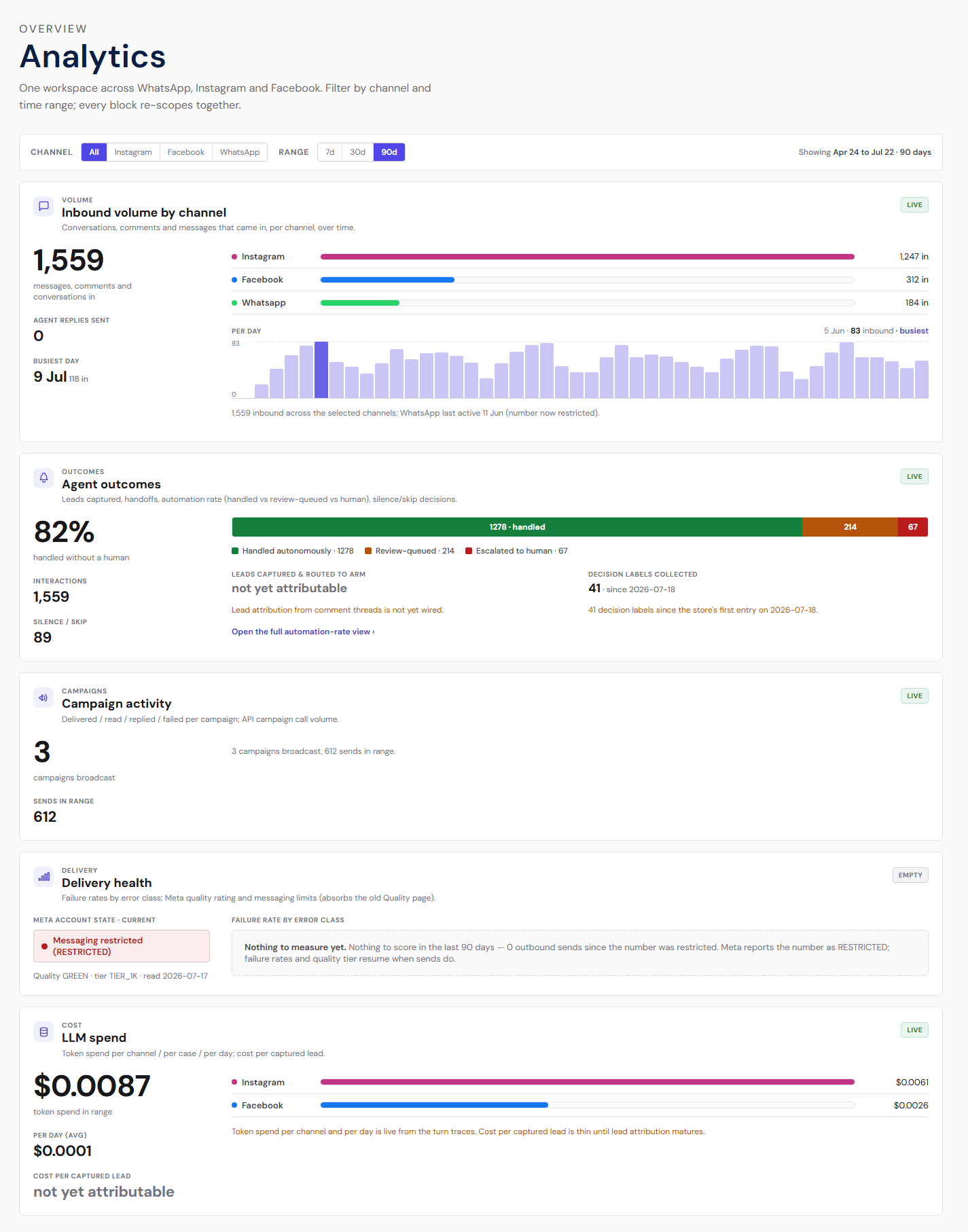Click the Campaign activity megaphone icon
This screenshot has height=1232, width=968.
pyautogui.click(x=43, y=697)
